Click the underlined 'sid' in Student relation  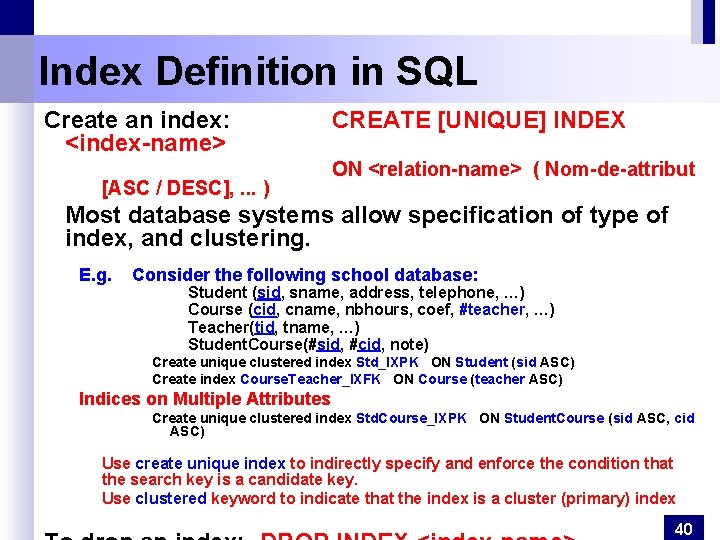[269, 292]
